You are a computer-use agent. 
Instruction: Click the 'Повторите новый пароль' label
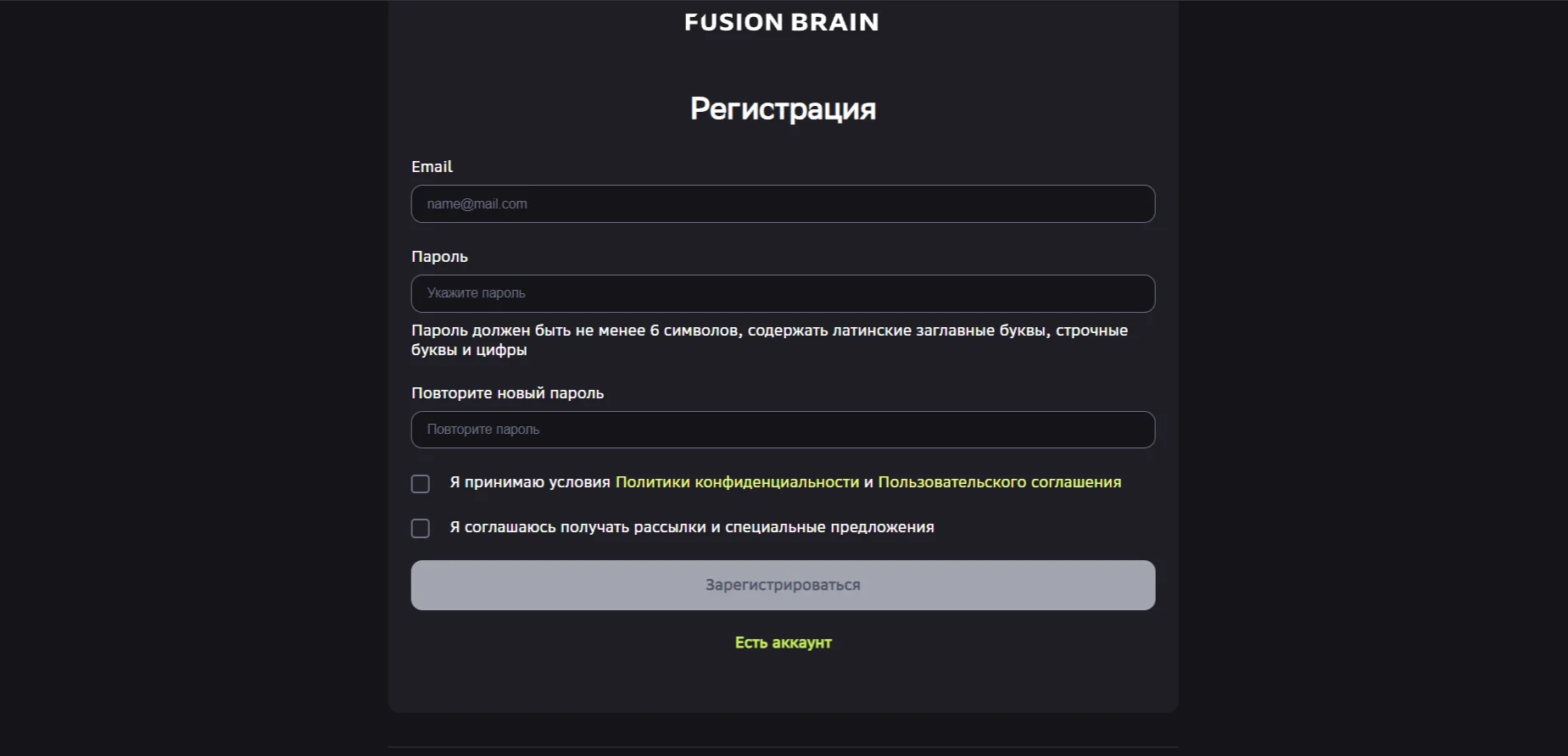(x=507, y=393)
